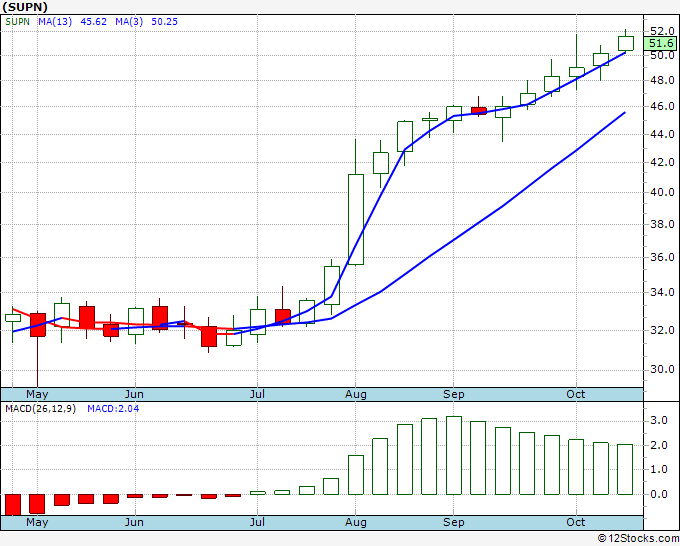Click Jul on the price chart axis
The width and height of the screenshot is (680, 546).
(x=257, y=395)
